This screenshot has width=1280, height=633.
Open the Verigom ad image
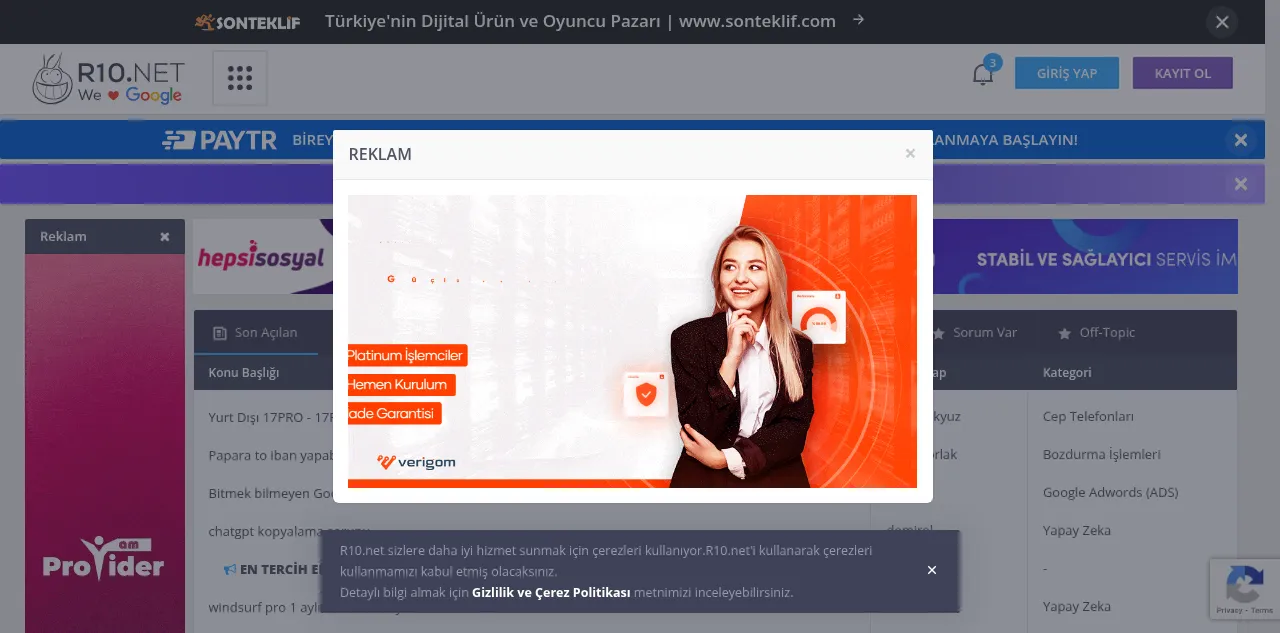[x=632, y=341]
